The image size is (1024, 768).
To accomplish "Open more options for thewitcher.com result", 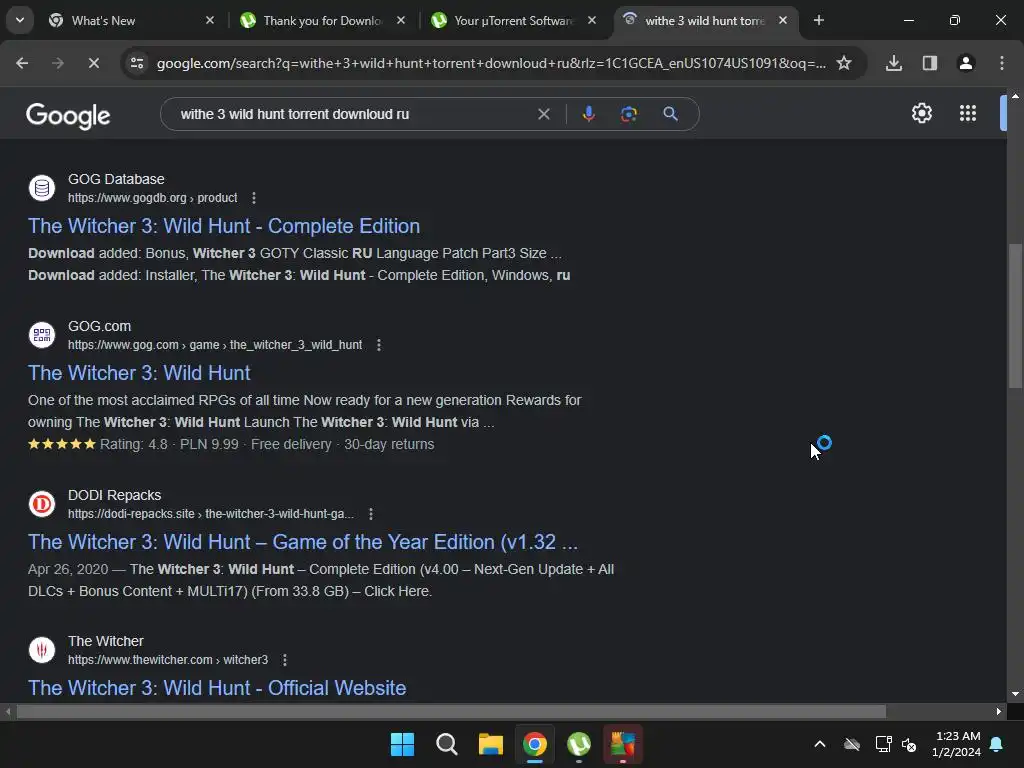I will pyautogui.click(x=285, y=660).
